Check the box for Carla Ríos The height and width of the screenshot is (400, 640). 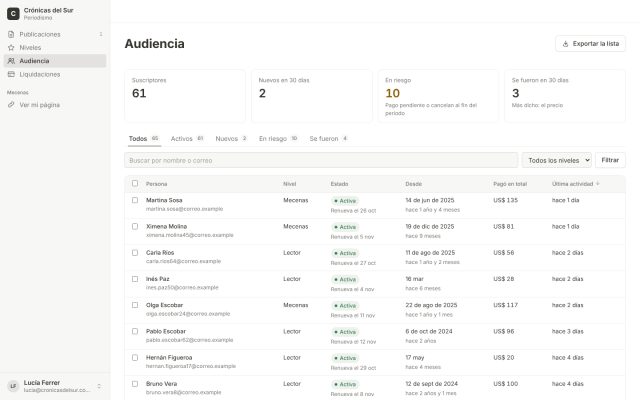point(135,253)
